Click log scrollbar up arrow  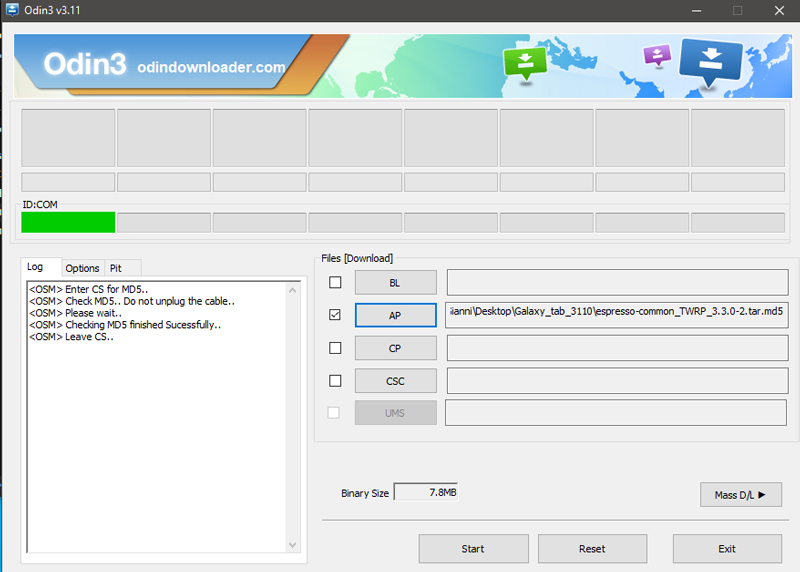click(292, 290)
